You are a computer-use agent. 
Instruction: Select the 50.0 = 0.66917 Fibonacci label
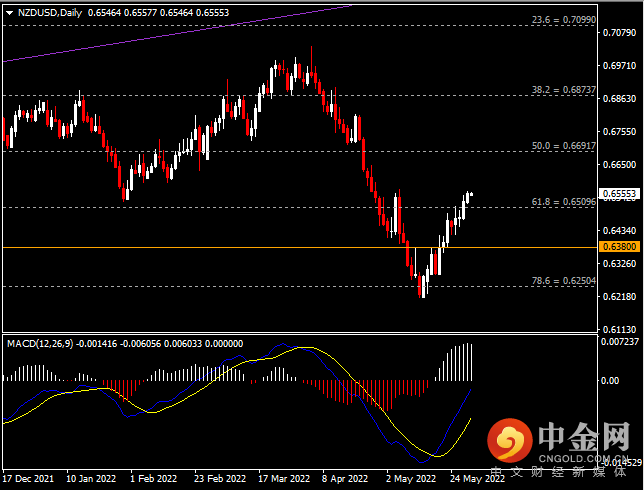pyautogui.click(x=564, y=145)
